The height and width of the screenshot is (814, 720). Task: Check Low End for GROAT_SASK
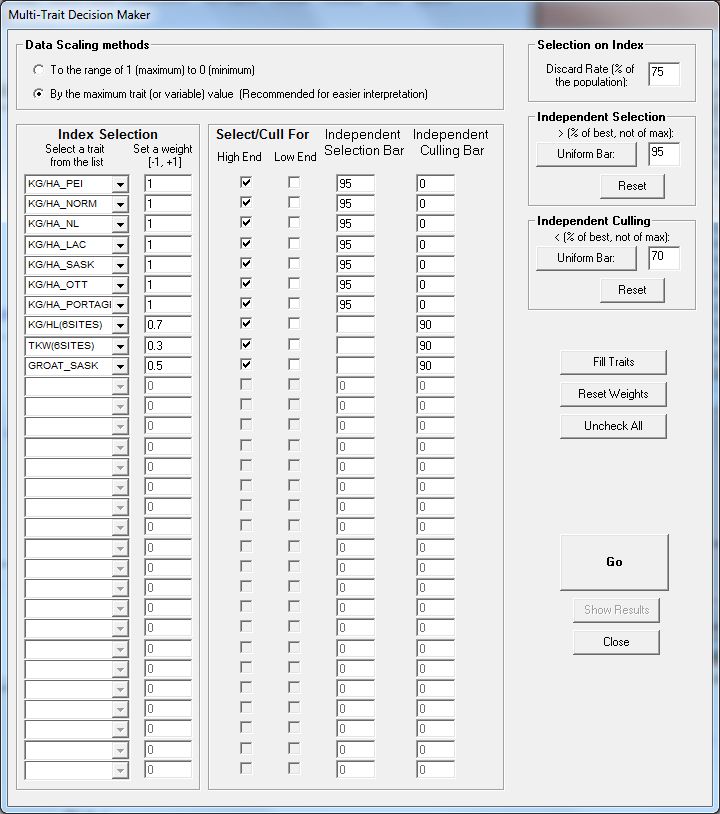tap(294, 364)
